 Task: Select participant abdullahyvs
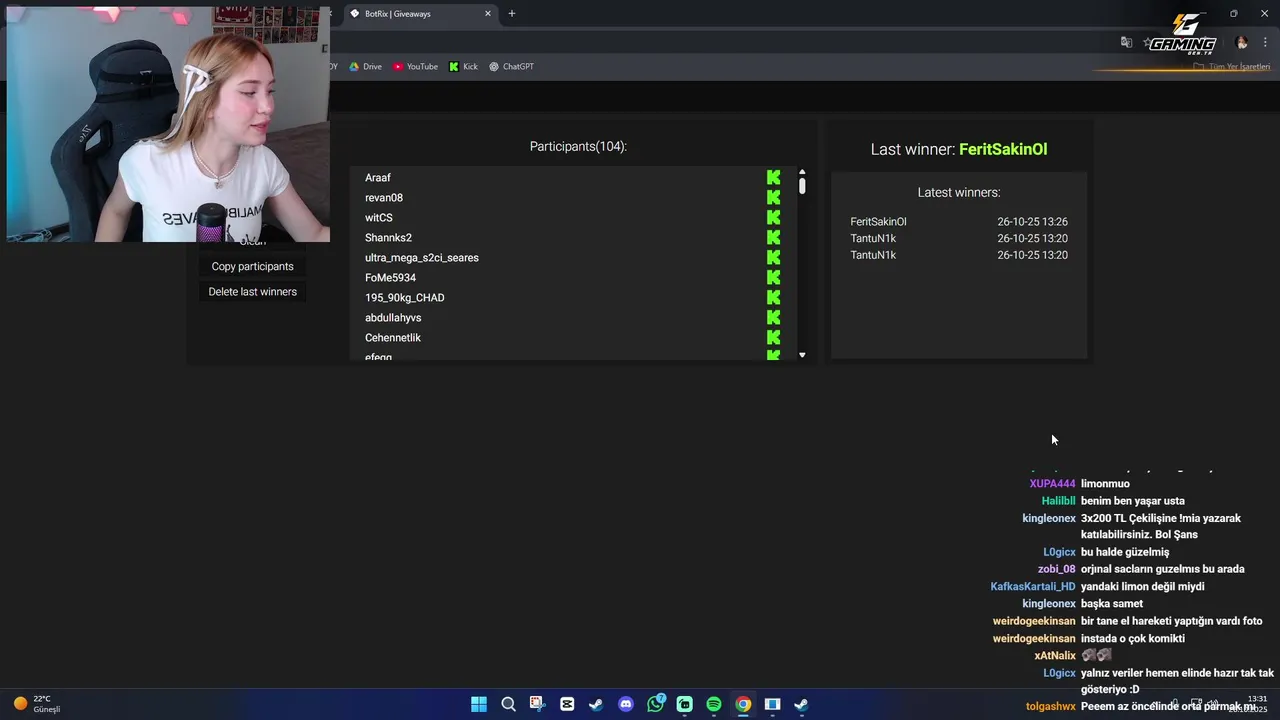point(393,317)
